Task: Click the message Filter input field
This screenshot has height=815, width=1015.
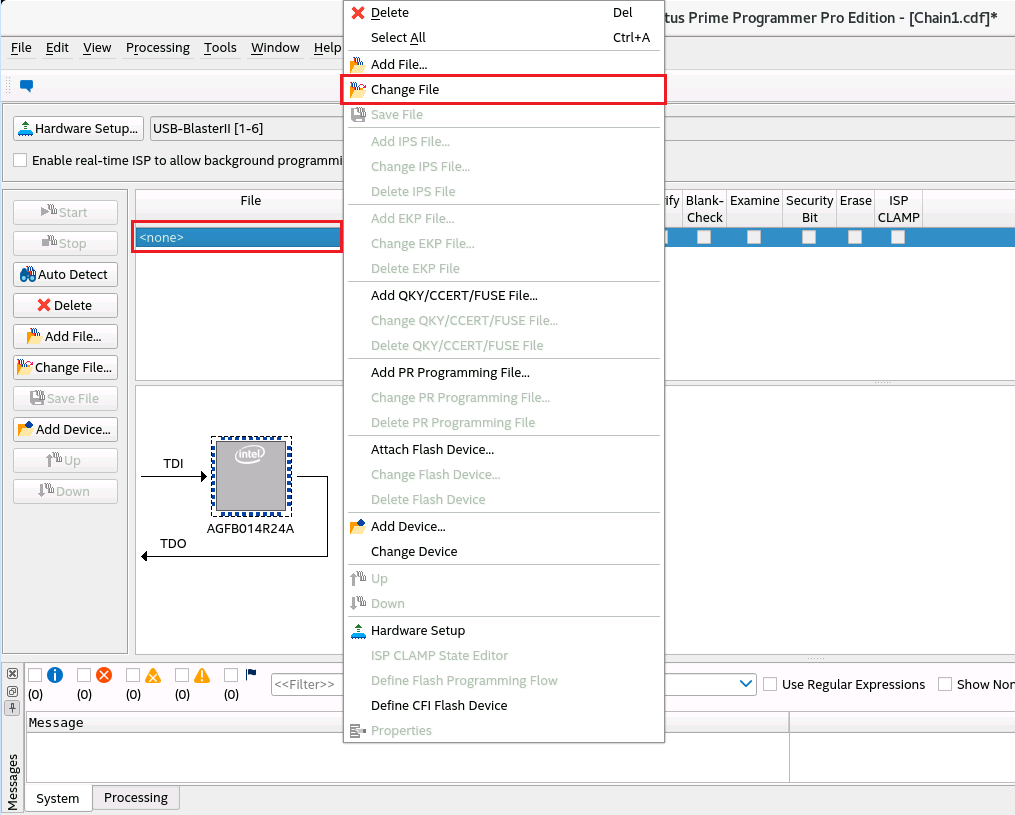Action: point(305,685)
